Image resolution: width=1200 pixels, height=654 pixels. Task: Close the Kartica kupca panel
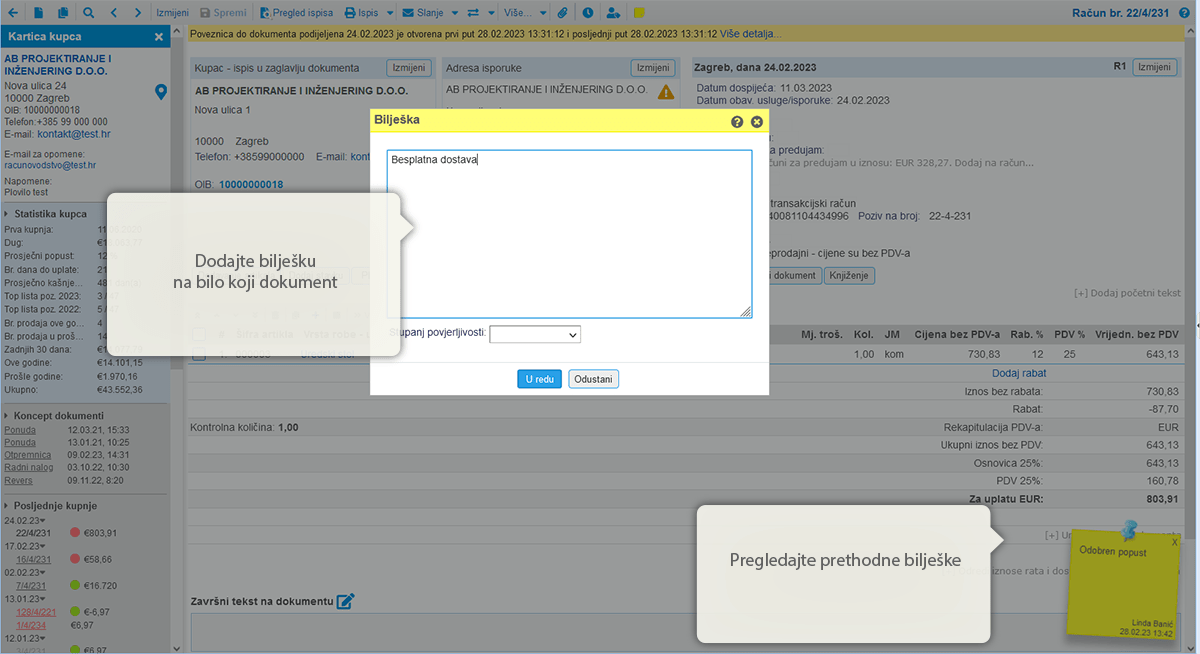(158, 37)
